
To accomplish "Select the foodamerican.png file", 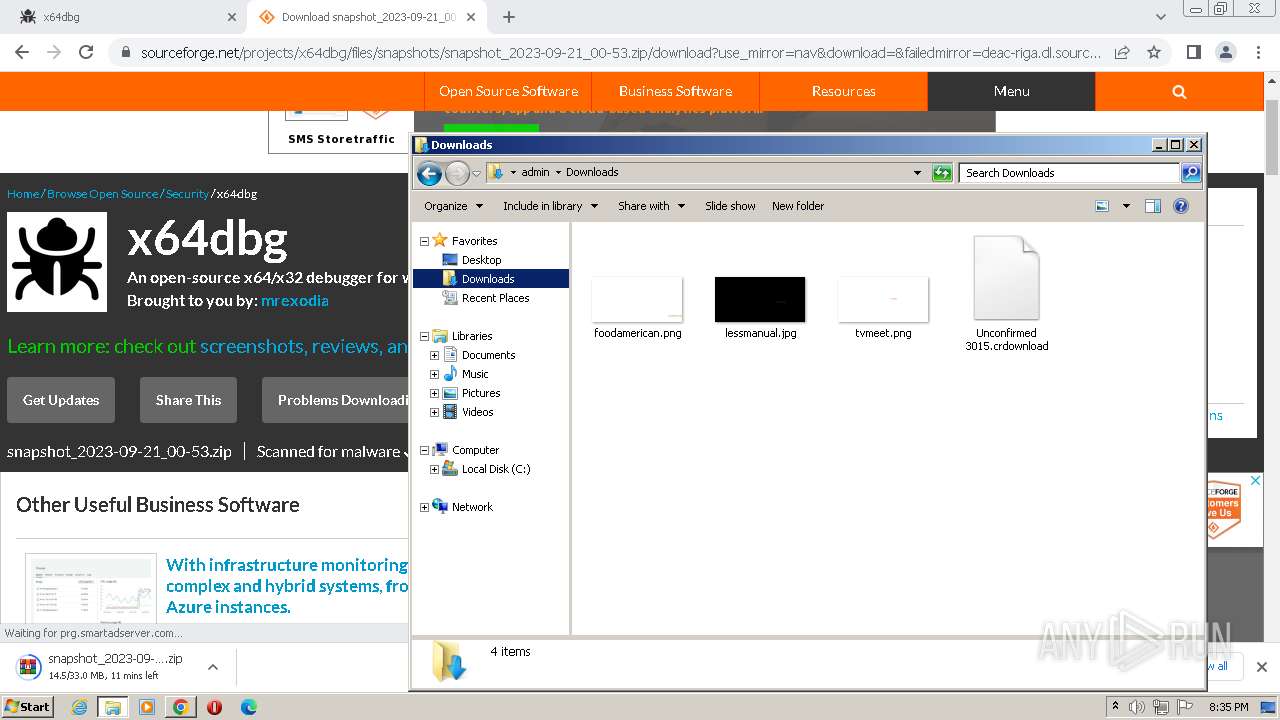I will pos(638,307).
